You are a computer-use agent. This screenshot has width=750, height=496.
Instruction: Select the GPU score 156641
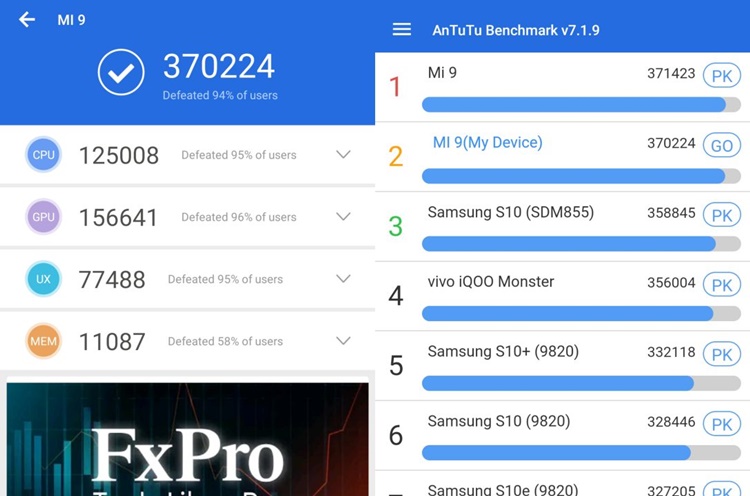click(118, 218)
